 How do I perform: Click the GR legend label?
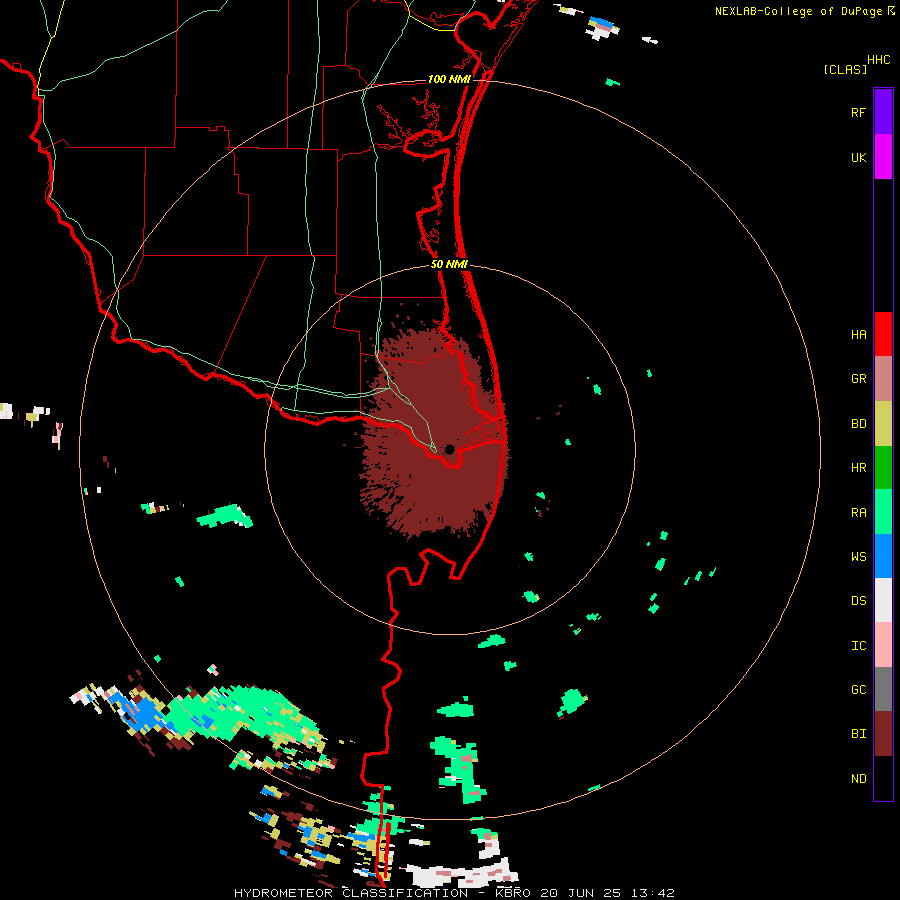tap(858, 379)
